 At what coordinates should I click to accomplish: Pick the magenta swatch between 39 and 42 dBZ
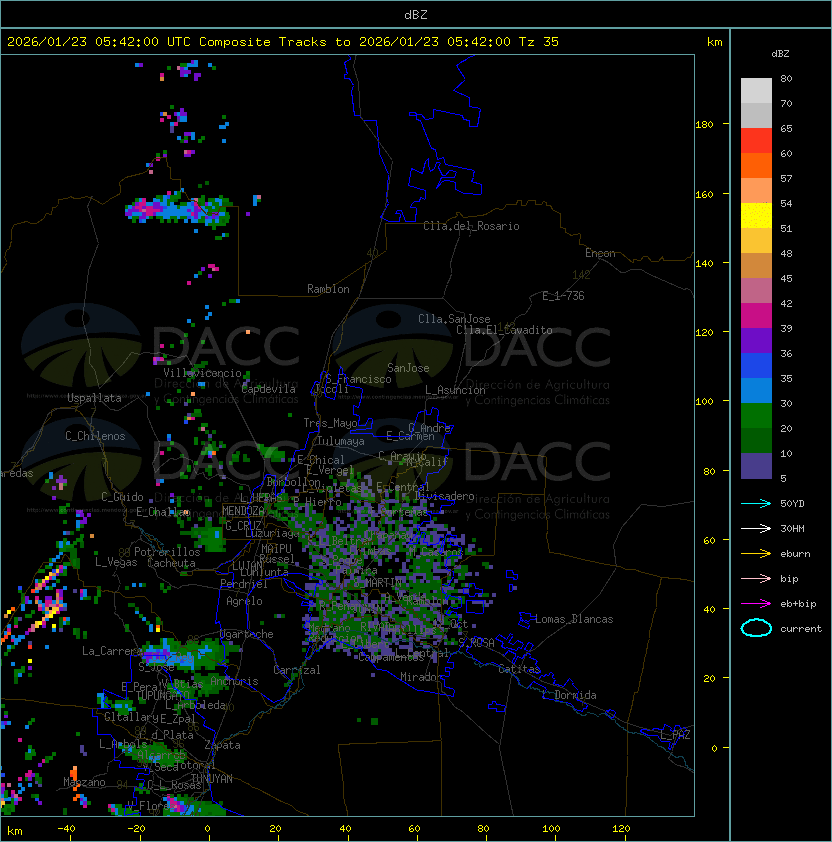click(756, 316)
